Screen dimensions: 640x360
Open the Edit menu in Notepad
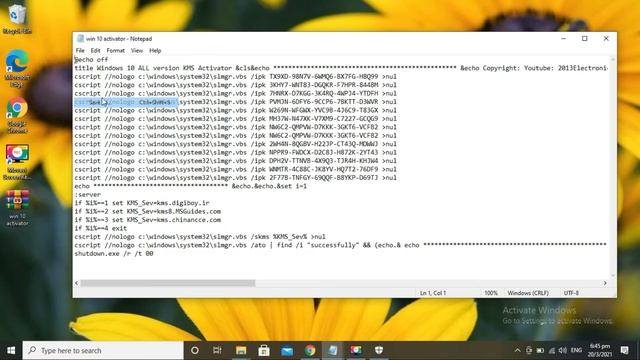tap(95, 51)
